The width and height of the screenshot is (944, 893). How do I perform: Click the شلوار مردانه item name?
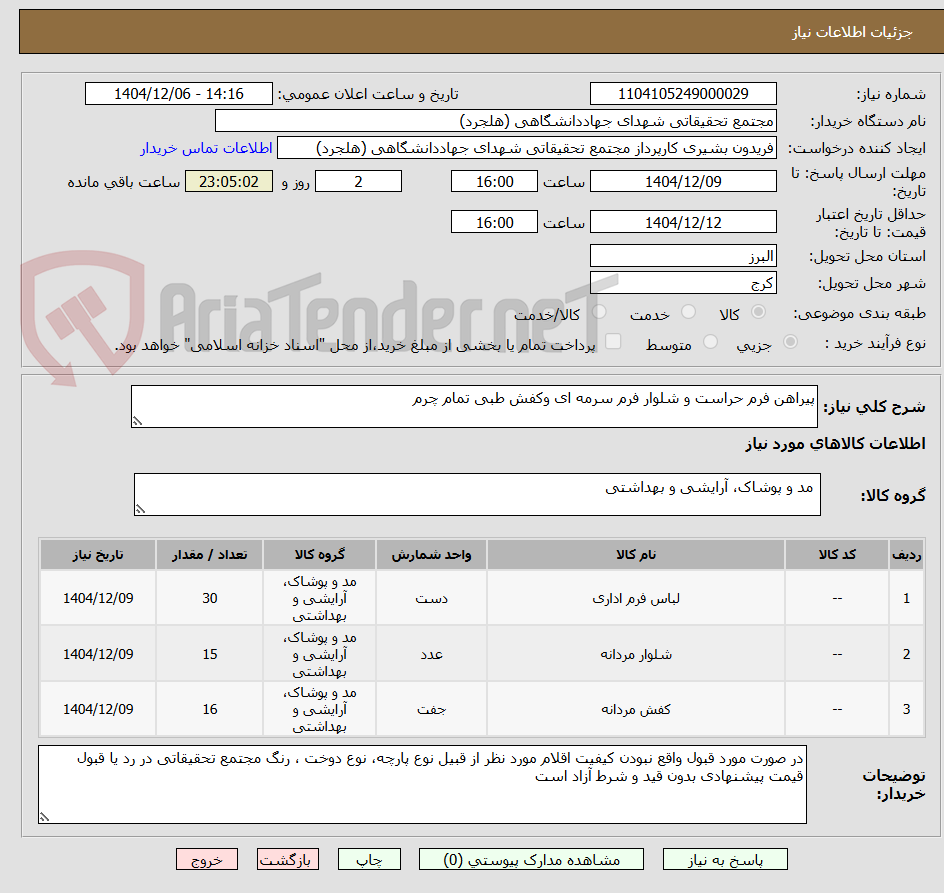pos(636,654)
